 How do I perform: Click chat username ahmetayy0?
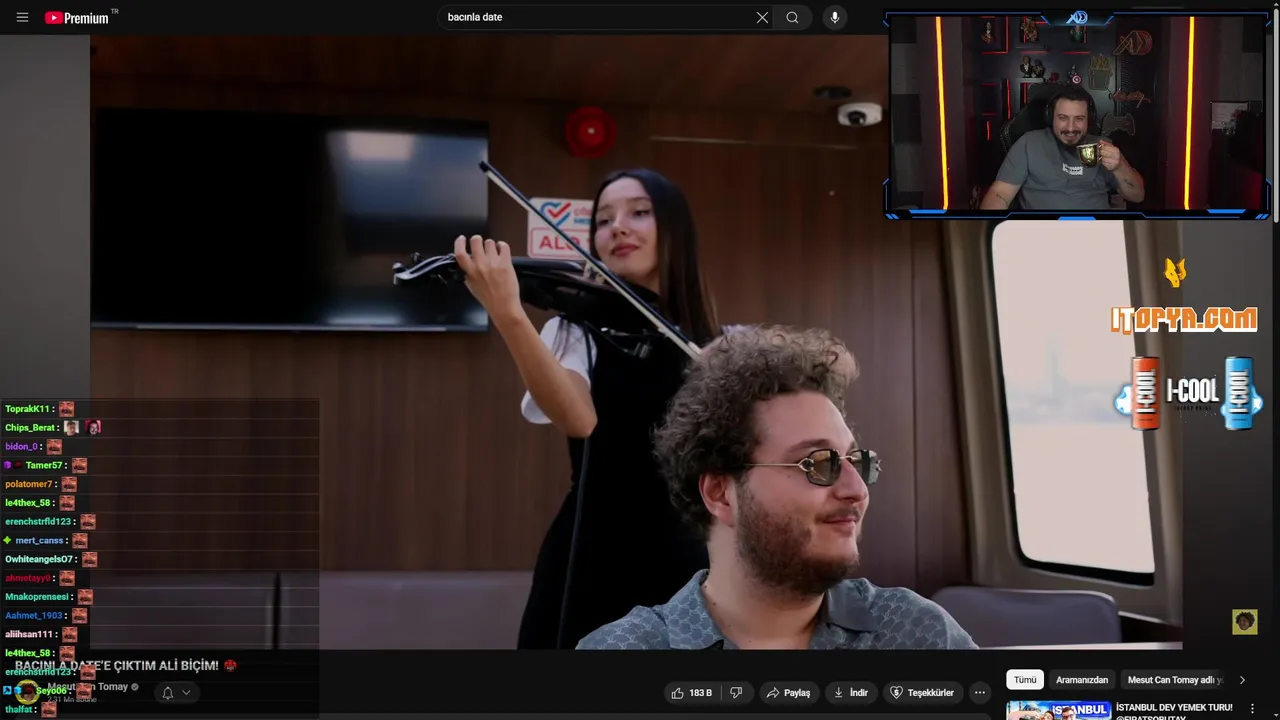[x=27, y=578]
